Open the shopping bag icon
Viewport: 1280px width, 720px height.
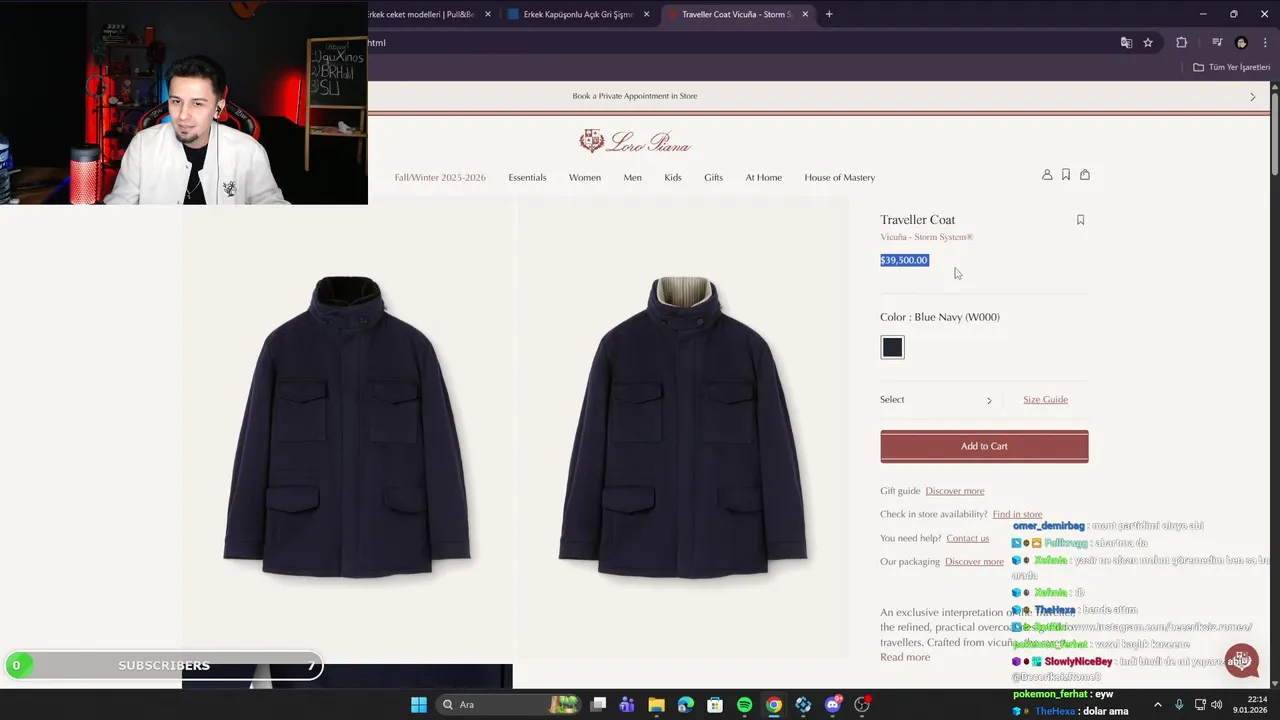click(x=1085, y=175)
